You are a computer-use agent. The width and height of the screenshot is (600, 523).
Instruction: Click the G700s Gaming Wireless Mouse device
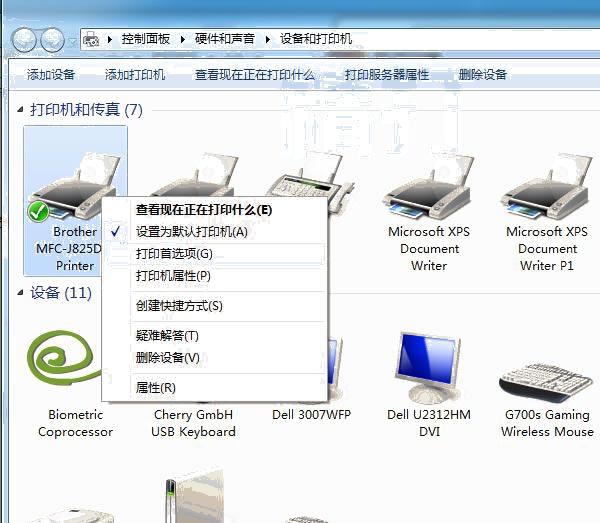(x=547, y=375)
